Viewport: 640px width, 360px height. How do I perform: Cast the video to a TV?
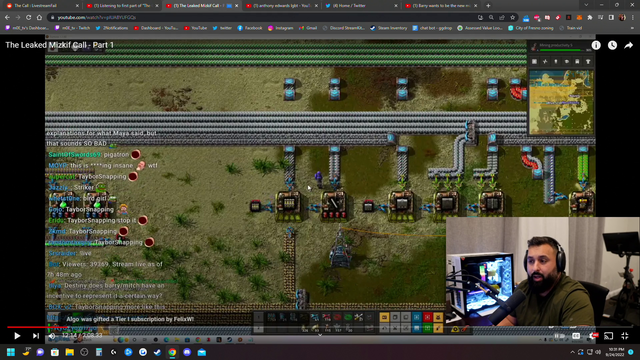pos(609,336)
